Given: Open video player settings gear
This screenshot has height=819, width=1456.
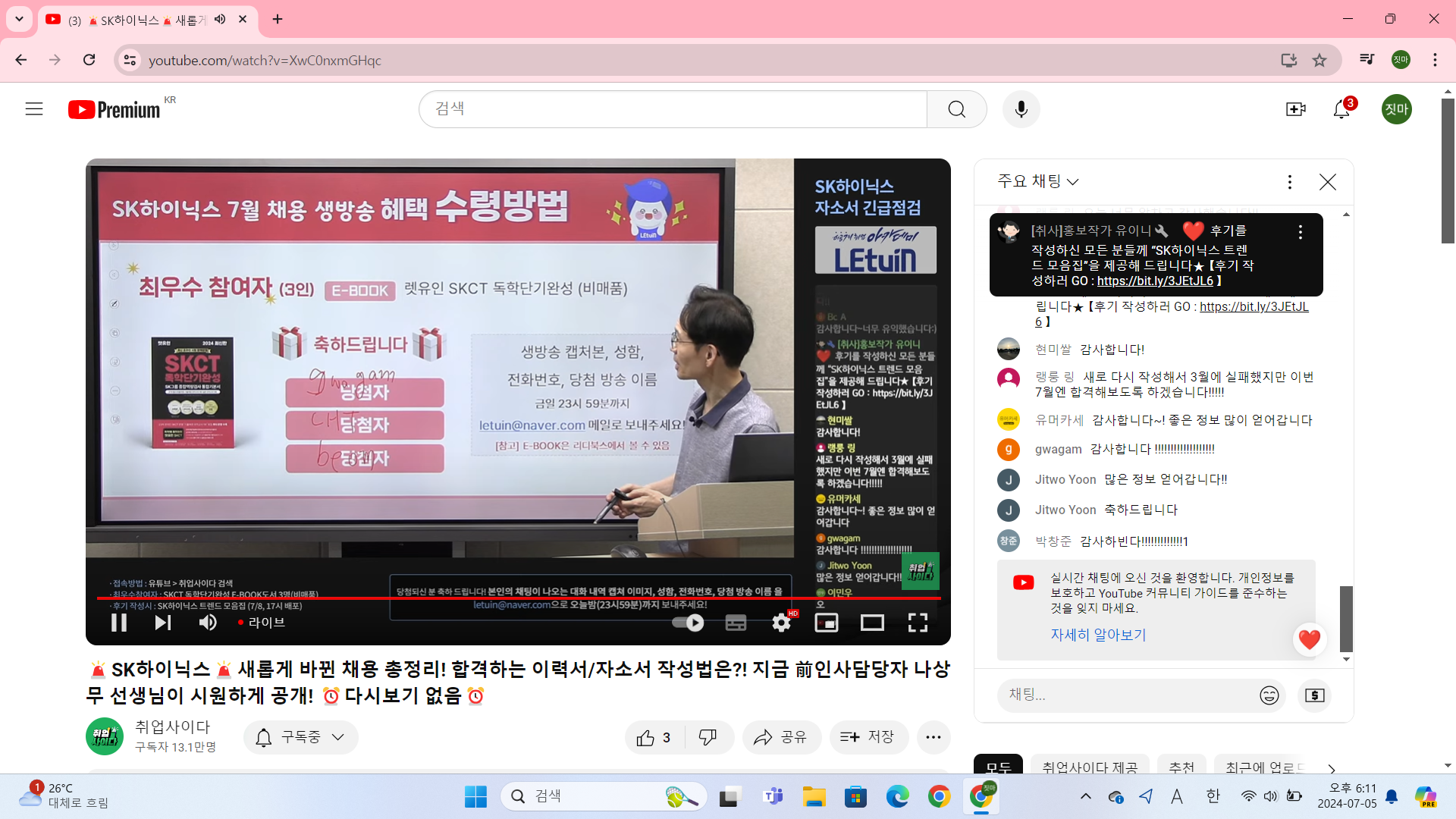Looking at the screenshot, I should pyautogui.click(x=781, y=623).
